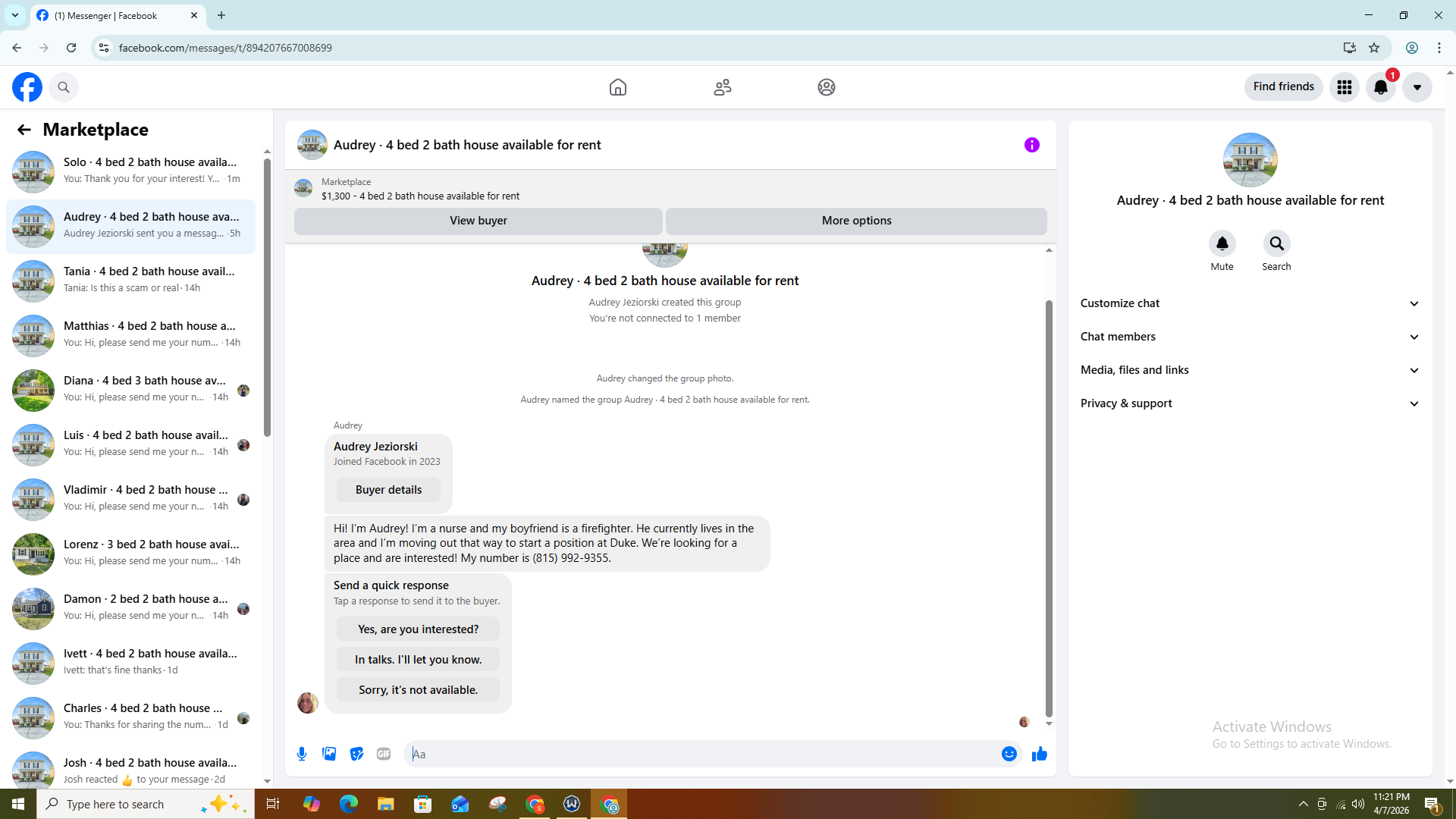
Task: Expand Chat members section
Action: coord(1249,337)
